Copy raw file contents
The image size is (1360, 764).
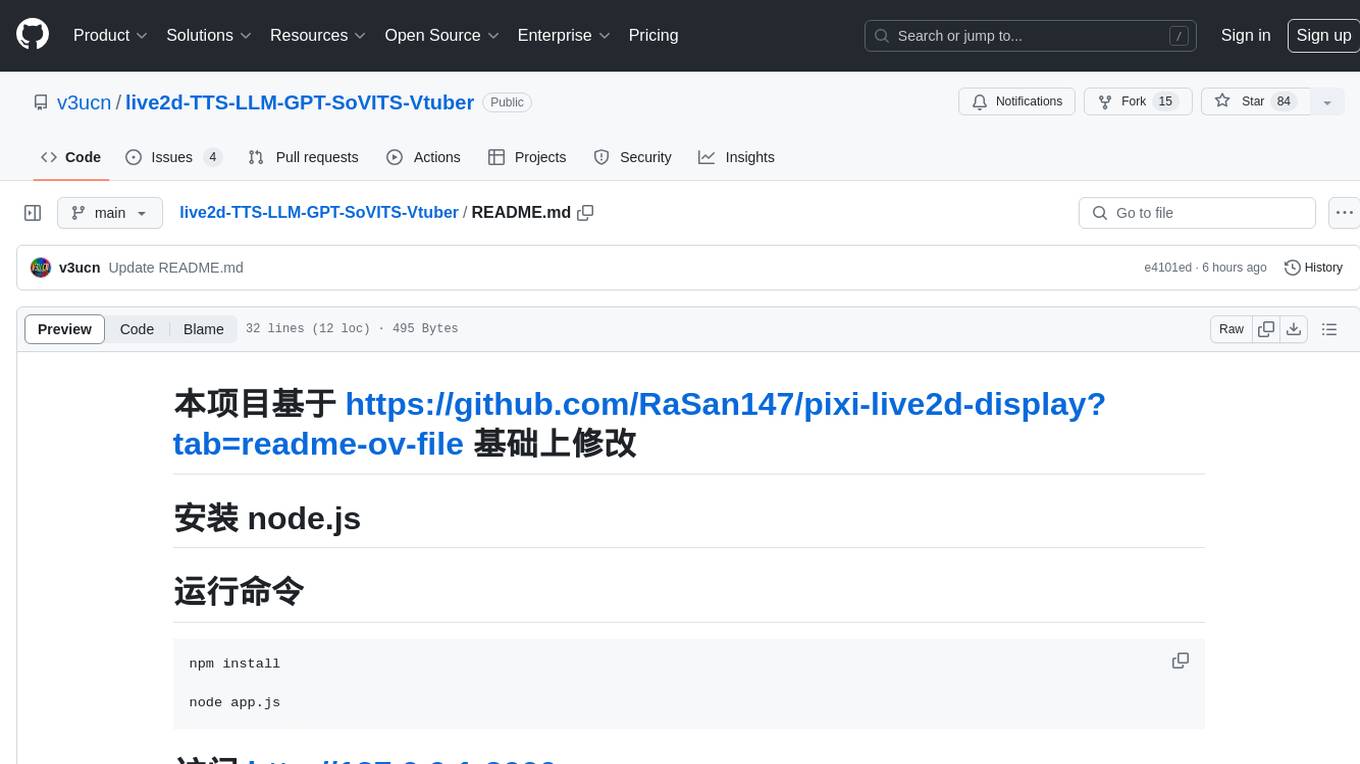pos(1266,329)
